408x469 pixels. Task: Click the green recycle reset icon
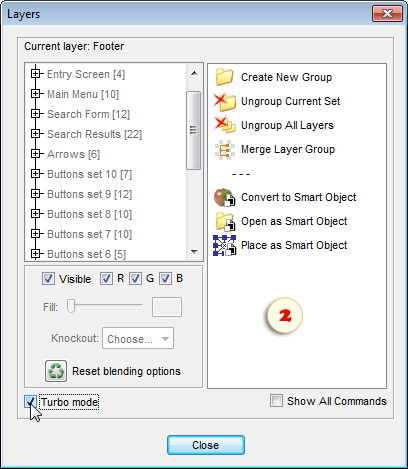point(56,371)
